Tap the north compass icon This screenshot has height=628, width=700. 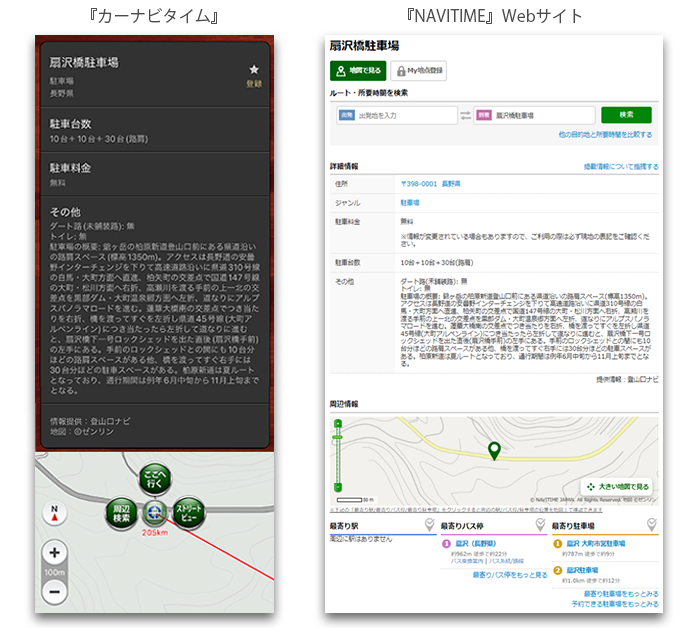point(54,513)
